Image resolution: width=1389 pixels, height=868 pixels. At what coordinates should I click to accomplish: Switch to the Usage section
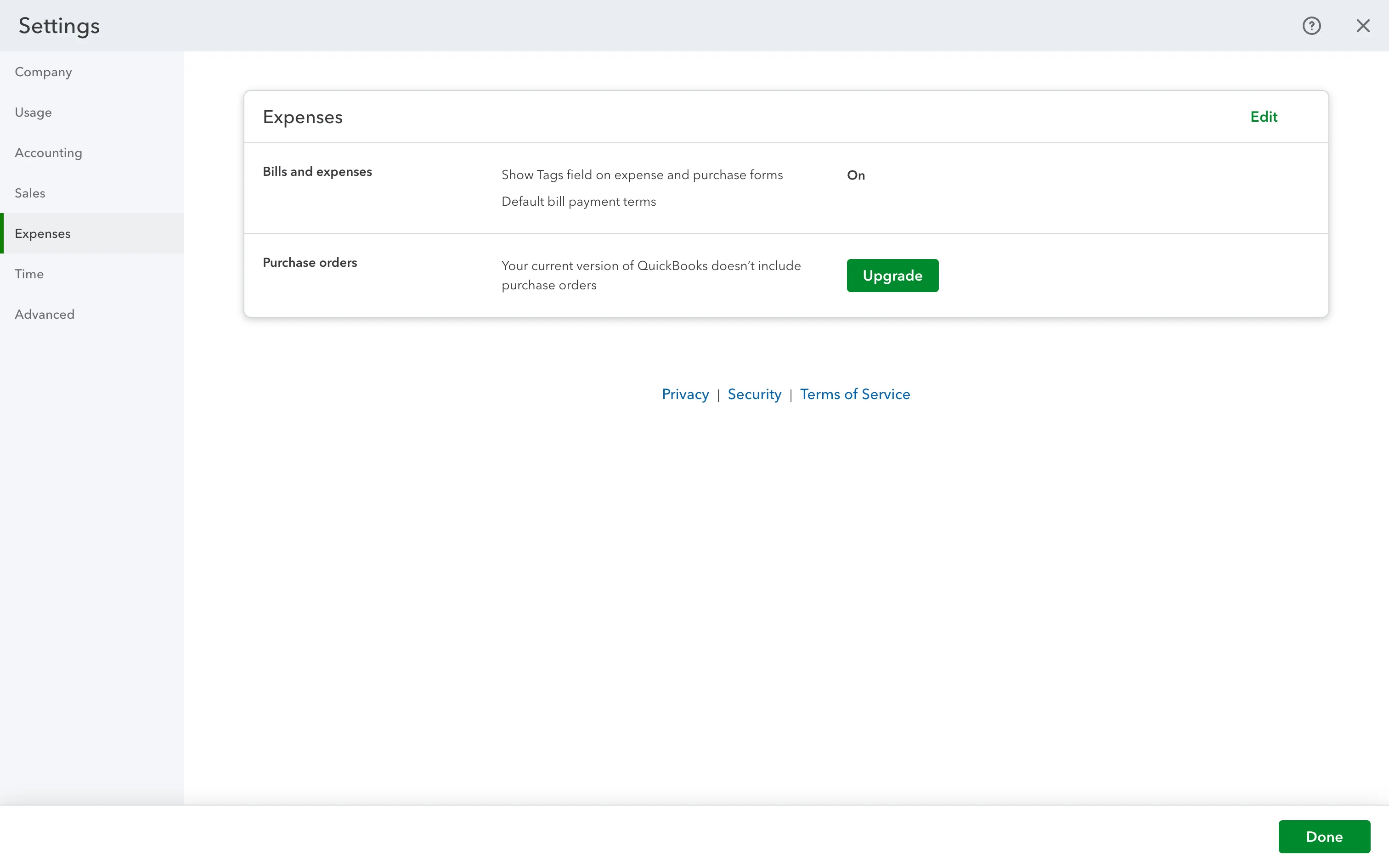[92, 112]
